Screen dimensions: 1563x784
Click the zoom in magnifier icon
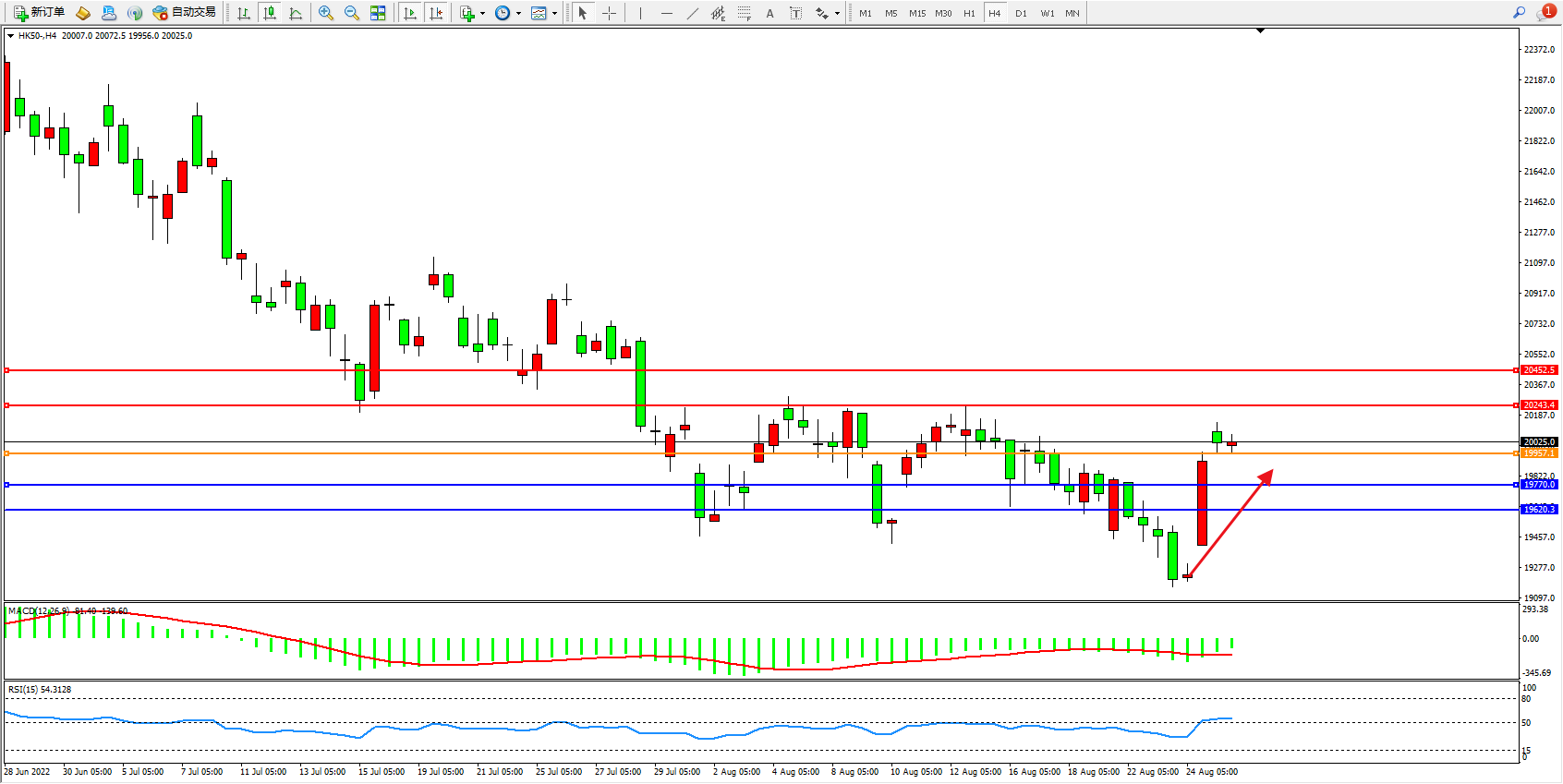point(325,13)
